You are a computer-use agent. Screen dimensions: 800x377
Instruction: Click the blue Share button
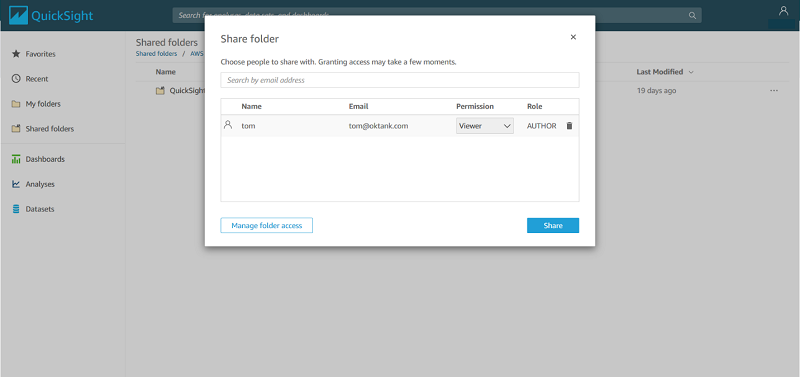[x=553, y=225]
